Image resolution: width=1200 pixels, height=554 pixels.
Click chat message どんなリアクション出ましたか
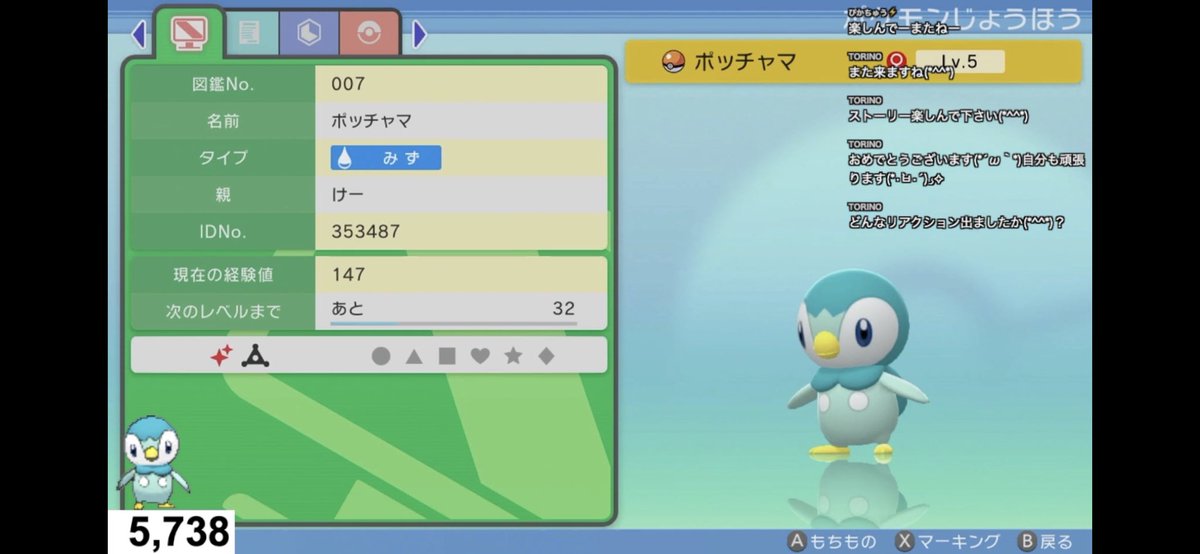pyautogui.click(x=955, y=222)
